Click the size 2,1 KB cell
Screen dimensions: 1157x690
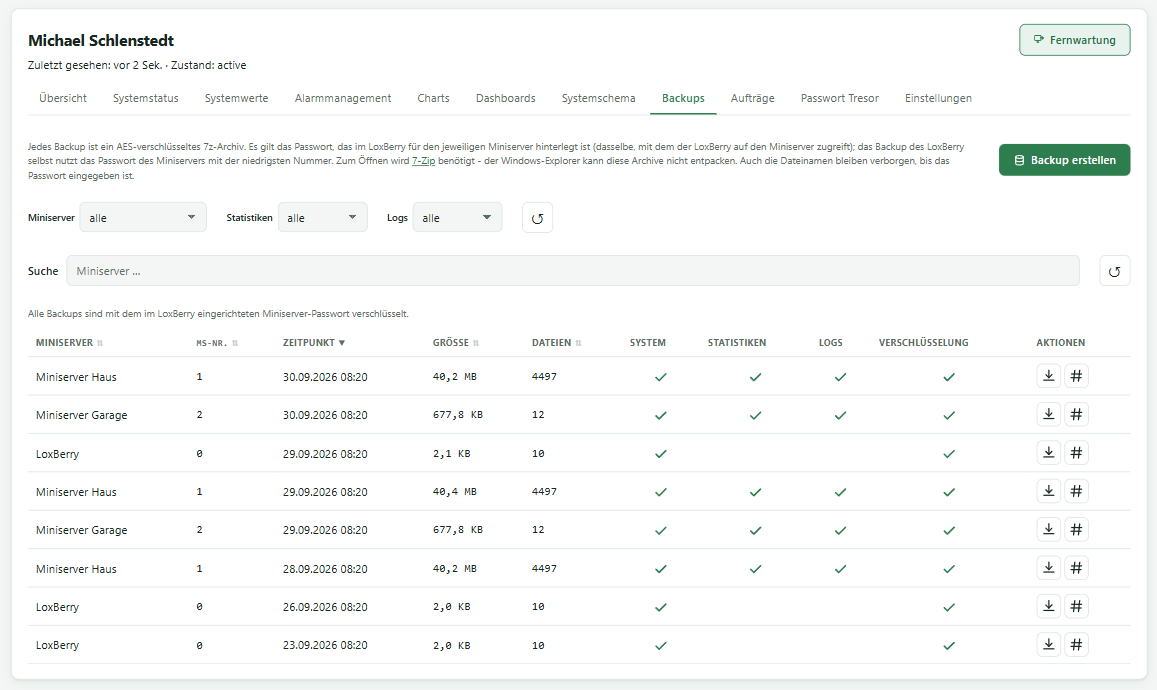click(452, 453)
